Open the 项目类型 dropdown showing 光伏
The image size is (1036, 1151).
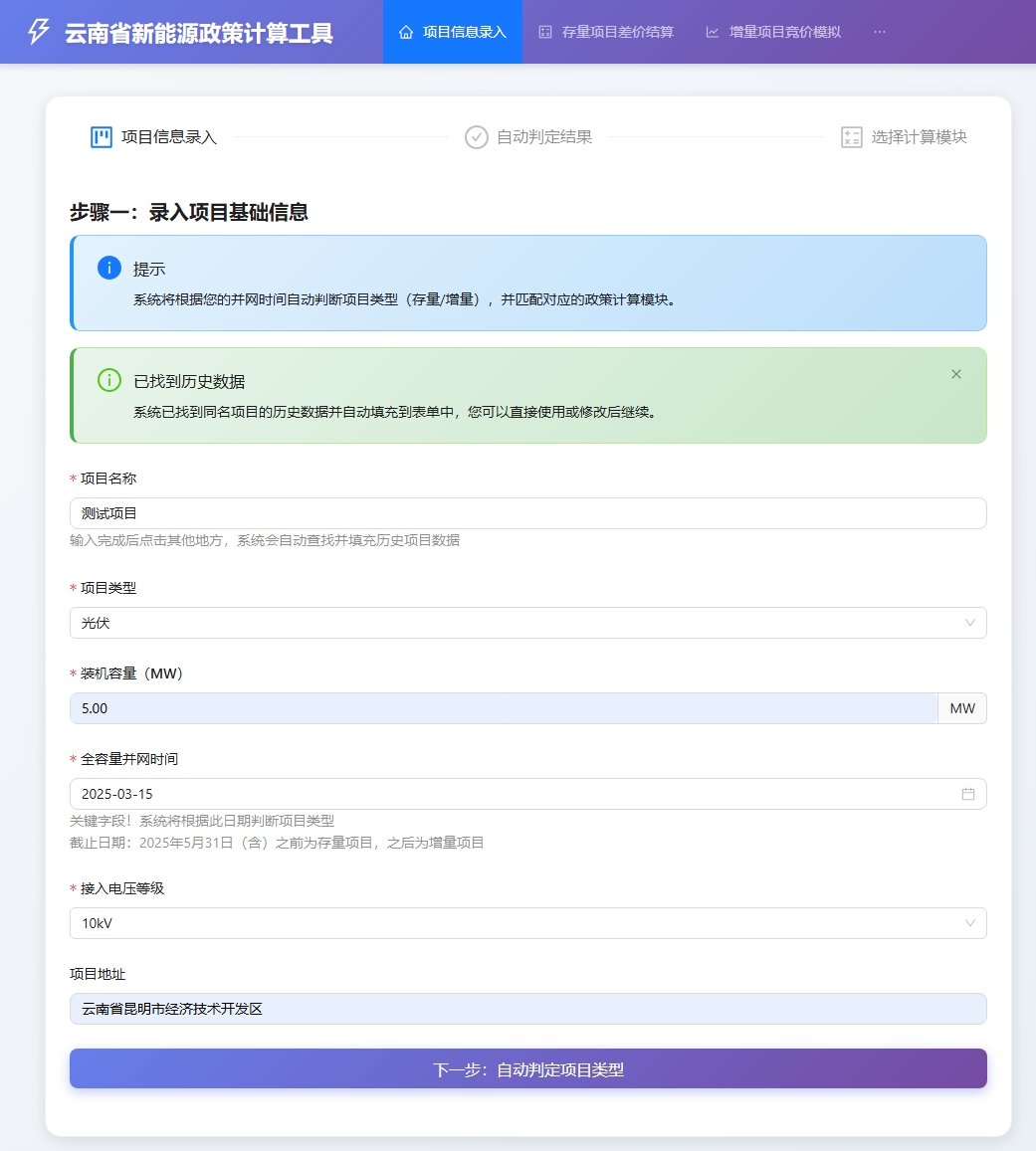coord(527,623)
